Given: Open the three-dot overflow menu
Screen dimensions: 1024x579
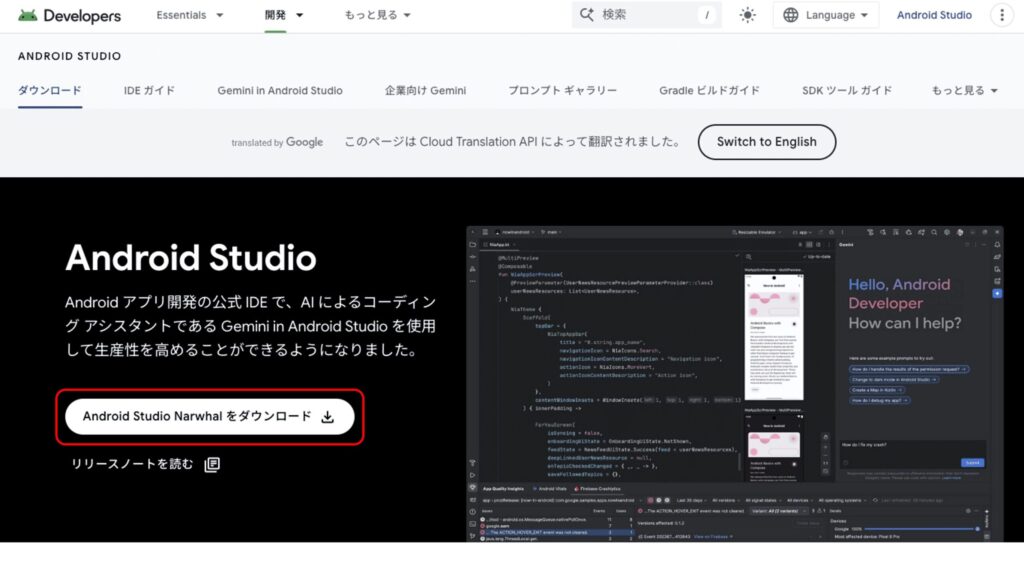Looking at the screenshot, I should (x=1002, y=15).
